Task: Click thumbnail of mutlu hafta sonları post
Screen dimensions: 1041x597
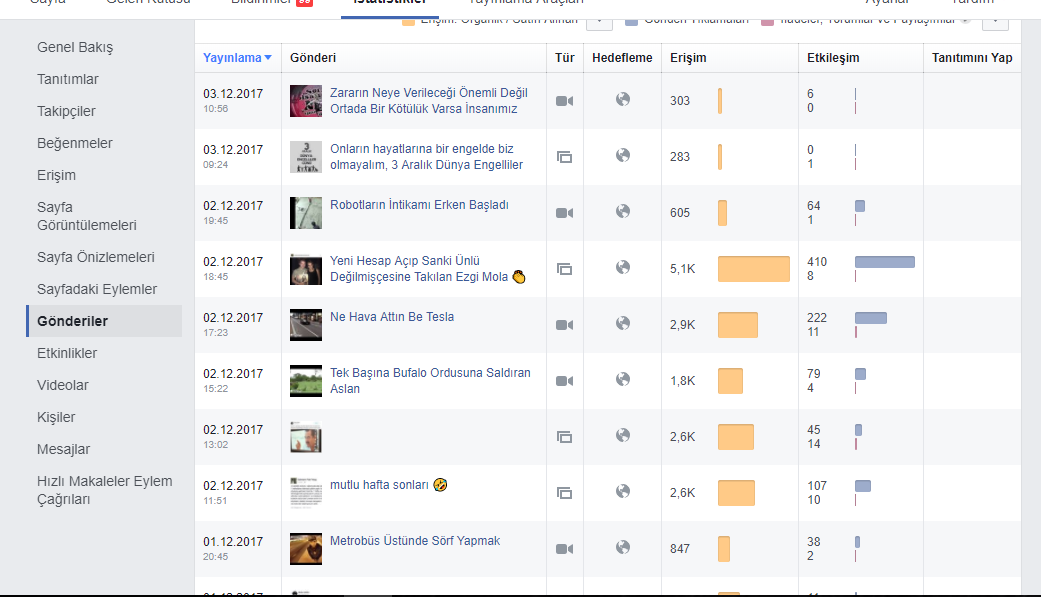Action: click(x=306, y=493)
